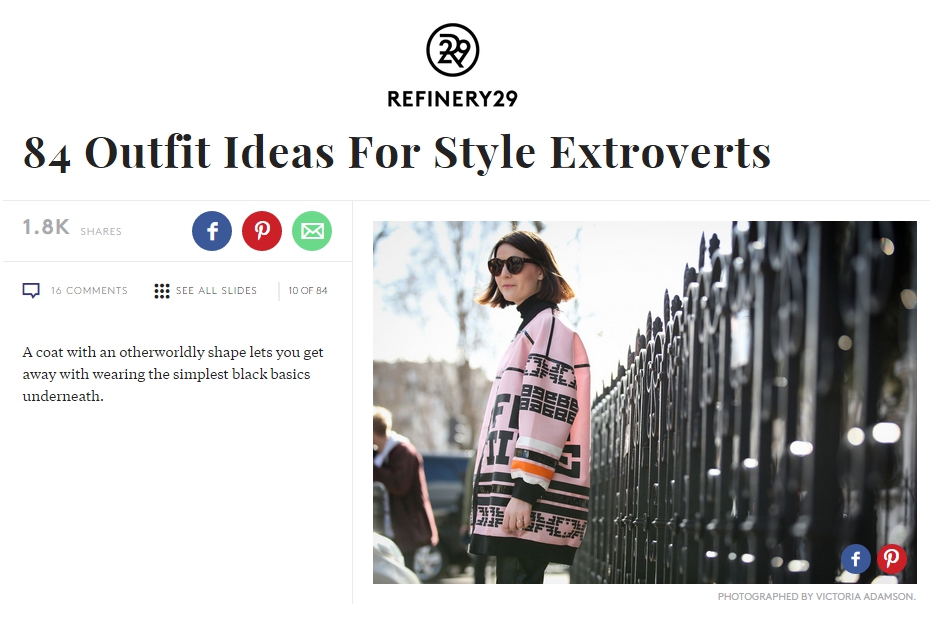Click the woman's sunglasses in the photo
930x644 pixels.
point(511,265)
